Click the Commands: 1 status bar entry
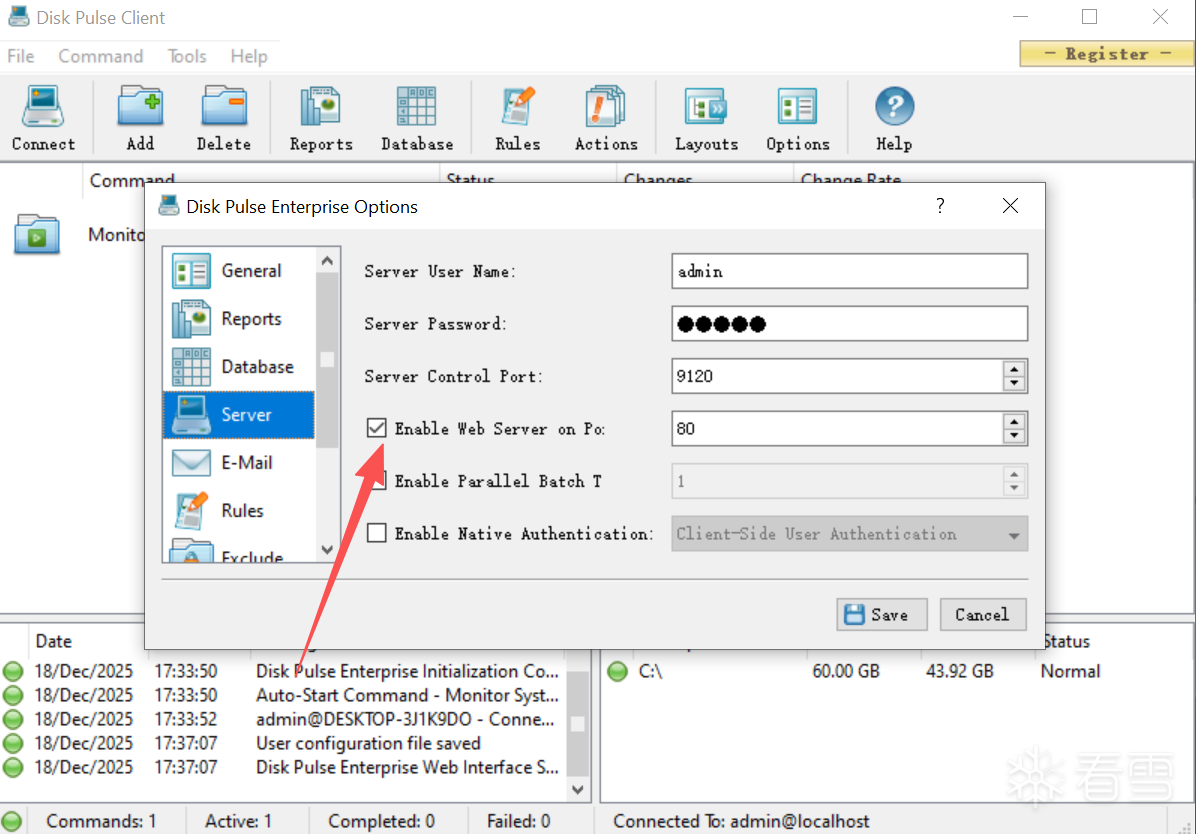1196x834 pixels. point(101,821)
